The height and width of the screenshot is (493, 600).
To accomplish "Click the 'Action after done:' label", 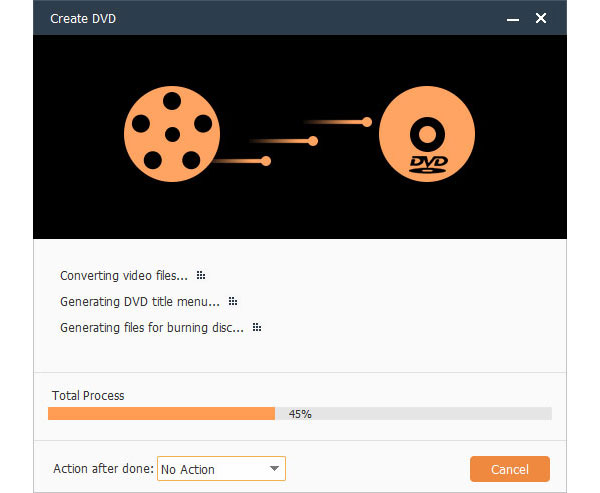I will [x=103, y=469].
